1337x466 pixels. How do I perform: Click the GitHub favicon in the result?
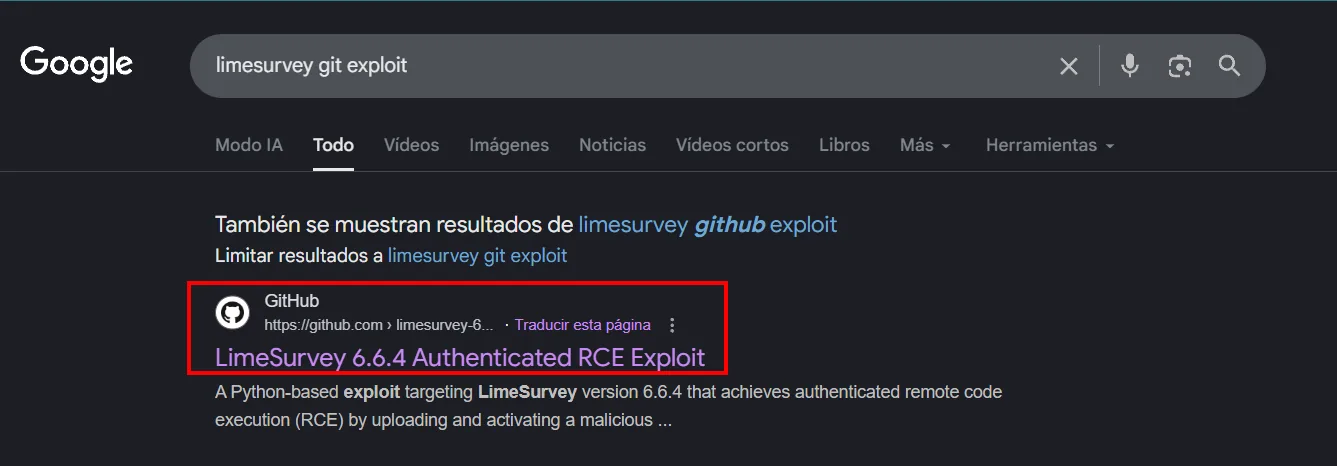(232, 313)
